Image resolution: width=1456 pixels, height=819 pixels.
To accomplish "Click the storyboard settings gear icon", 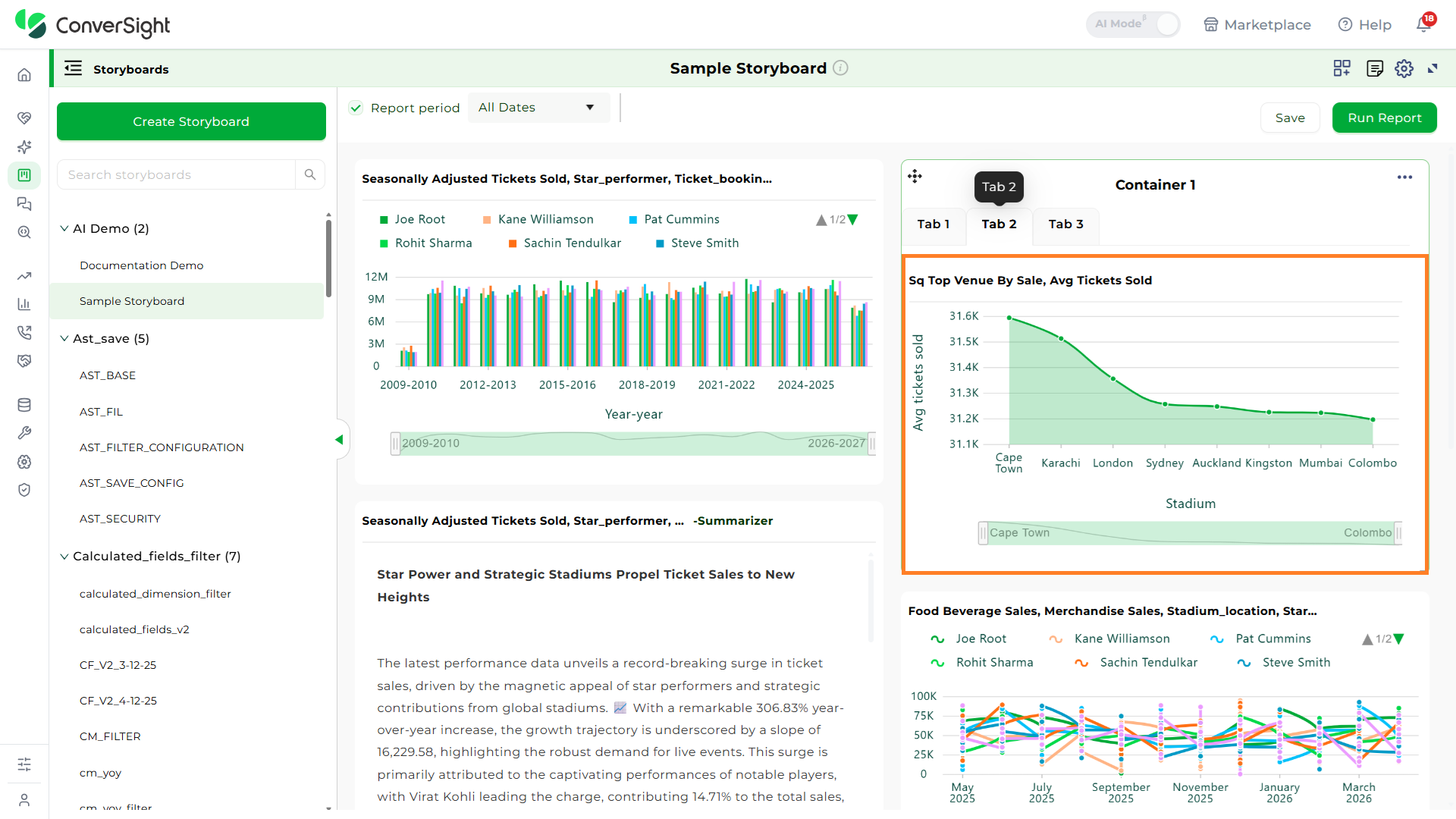I will coord(1404,68).
